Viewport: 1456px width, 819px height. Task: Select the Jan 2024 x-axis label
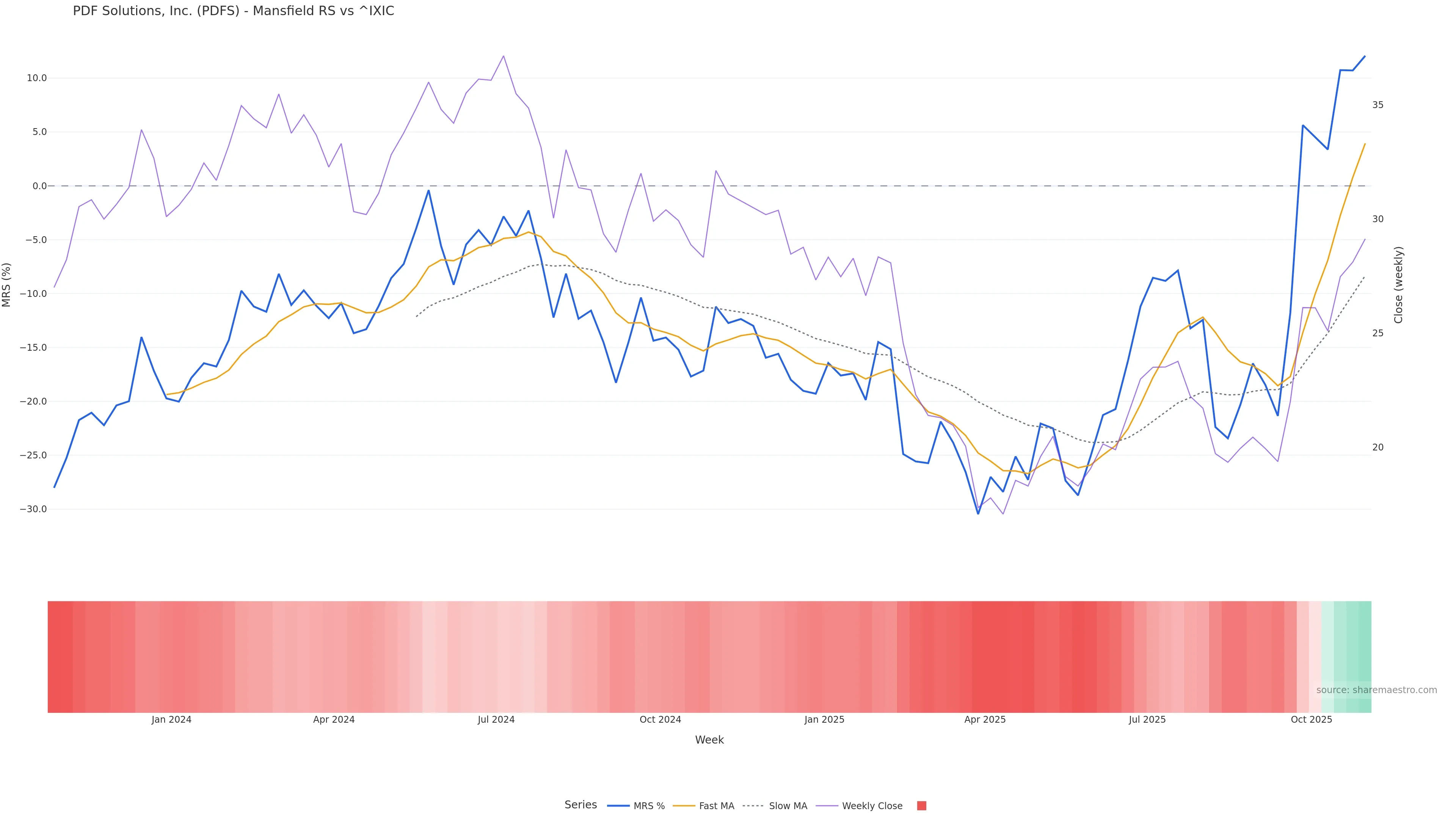[x=171, y=720]
